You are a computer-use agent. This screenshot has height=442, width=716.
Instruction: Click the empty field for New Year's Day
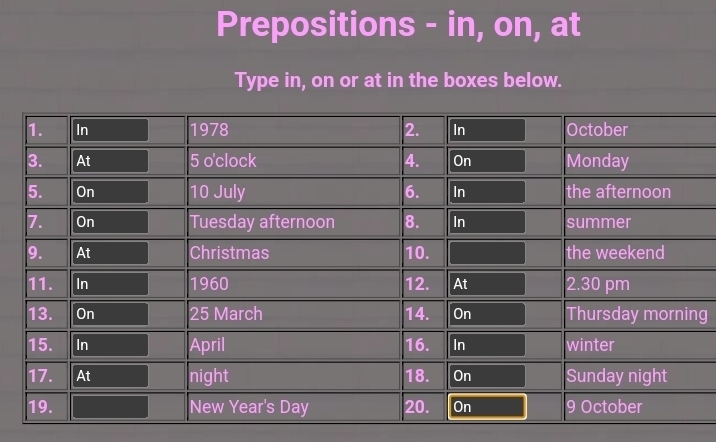pos(110,407)
